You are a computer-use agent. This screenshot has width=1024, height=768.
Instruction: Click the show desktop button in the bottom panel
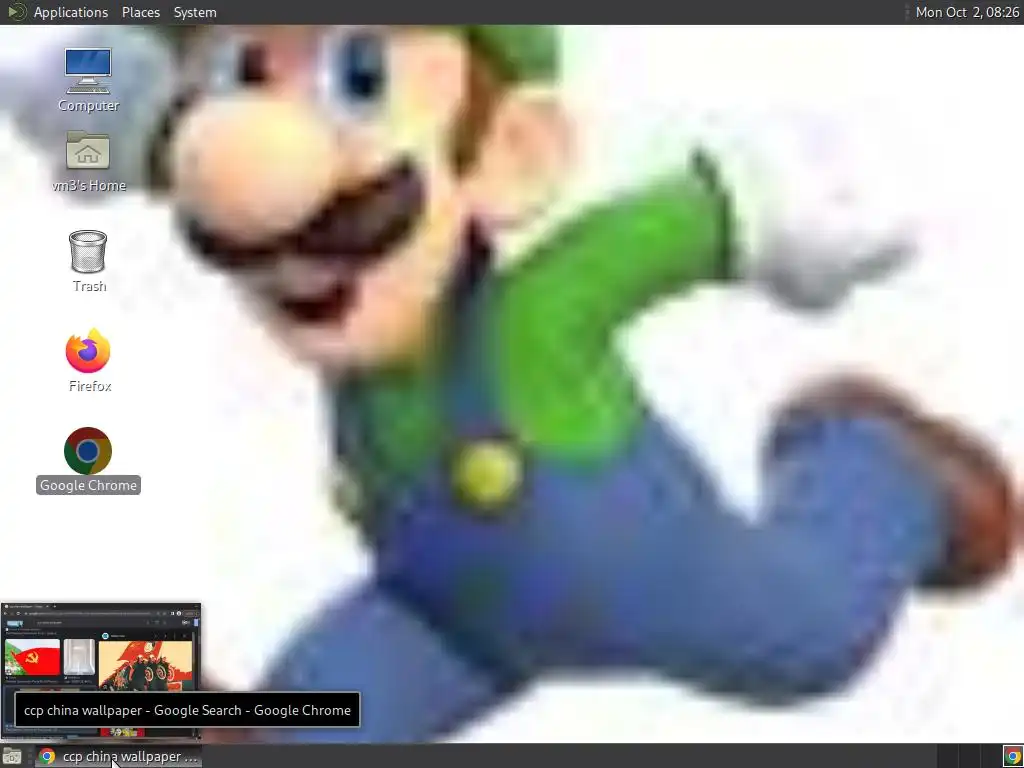pos(12,756)
